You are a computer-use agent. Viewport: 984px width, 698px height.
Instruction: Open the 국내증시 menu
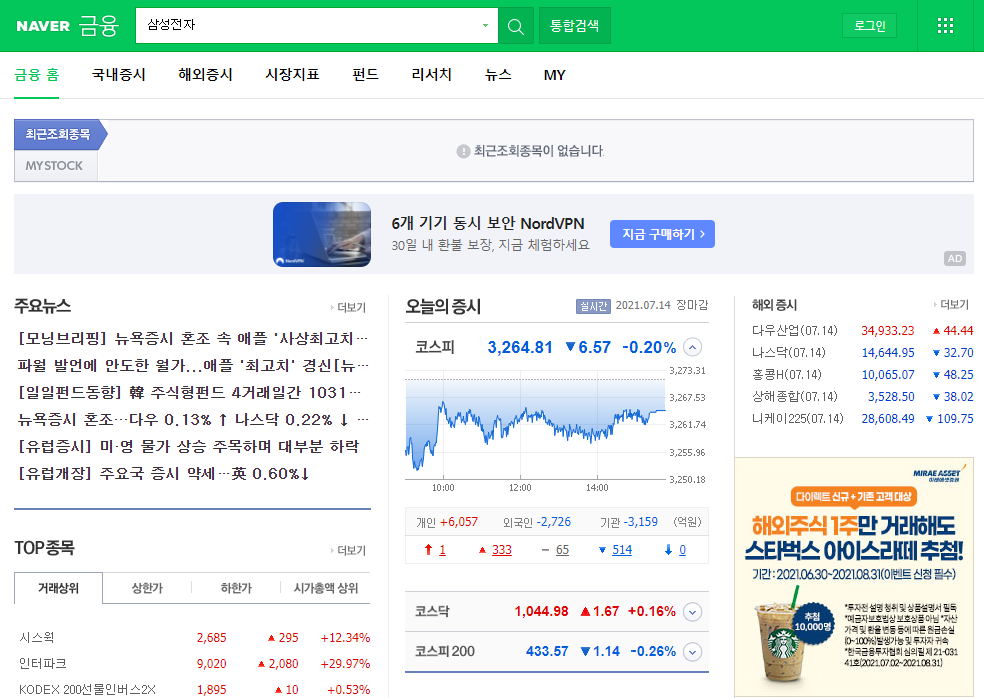(x=119, y=75)
